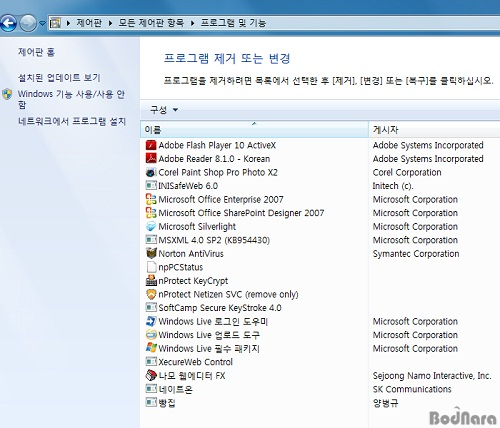This screenshot has height=428, width=500.
Task: Select Adobe Reader 8.1.0 - Korean name
Action: [x=214, y=159]
